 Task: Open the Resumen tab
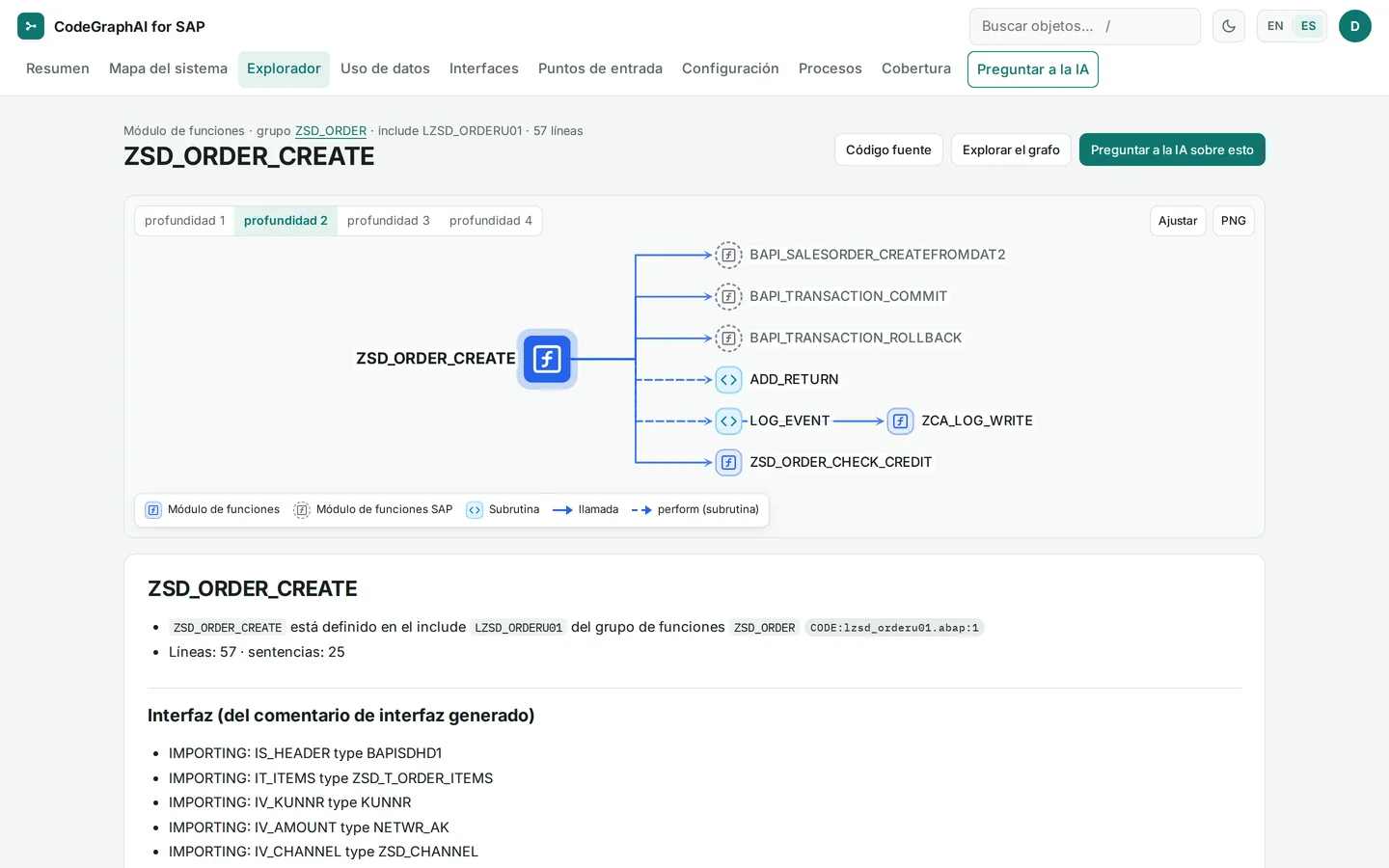(x=58, y=68)
